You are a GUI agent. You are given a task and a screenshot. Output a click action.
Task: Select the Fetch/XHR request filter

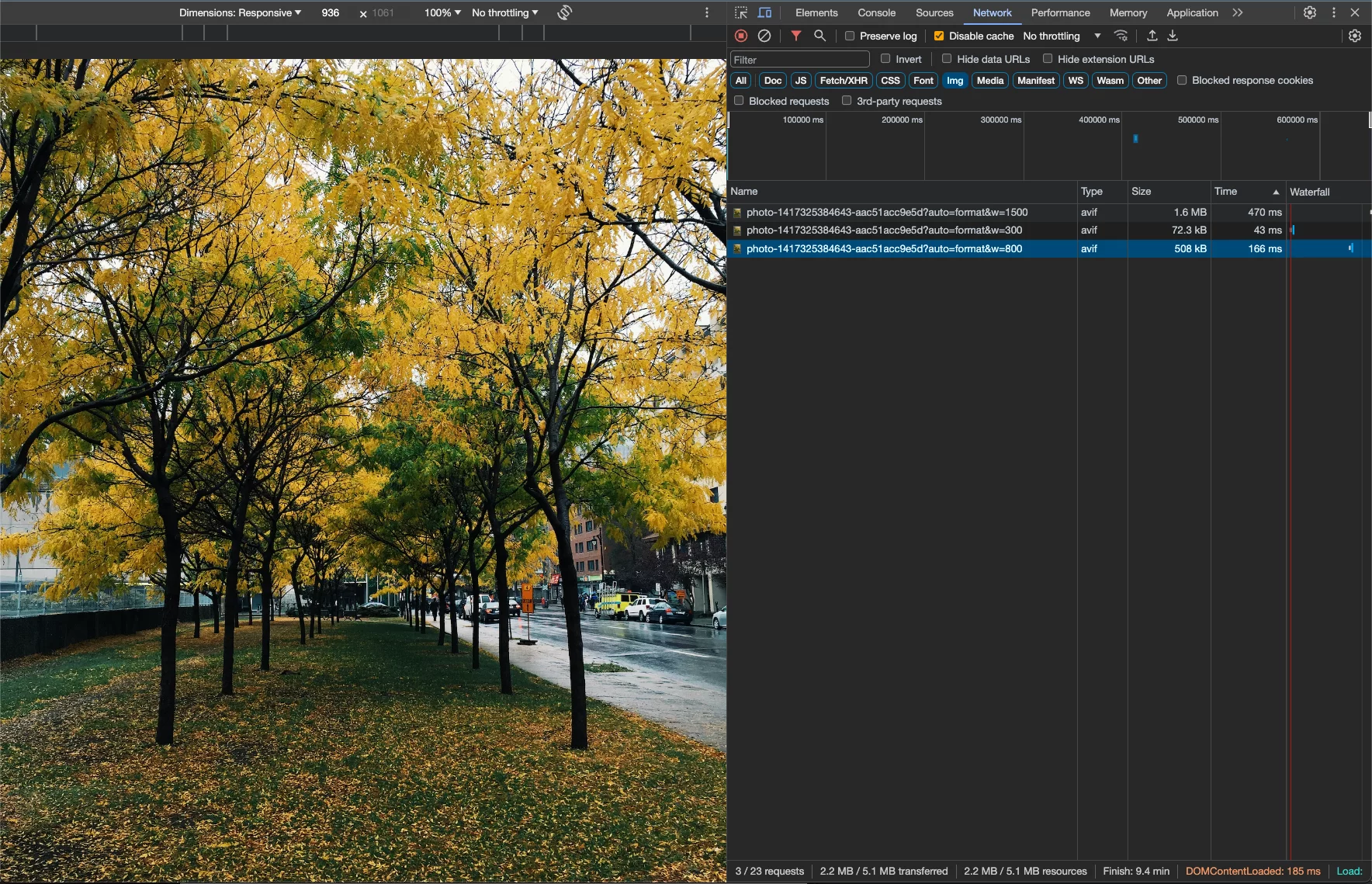(843, 80)
